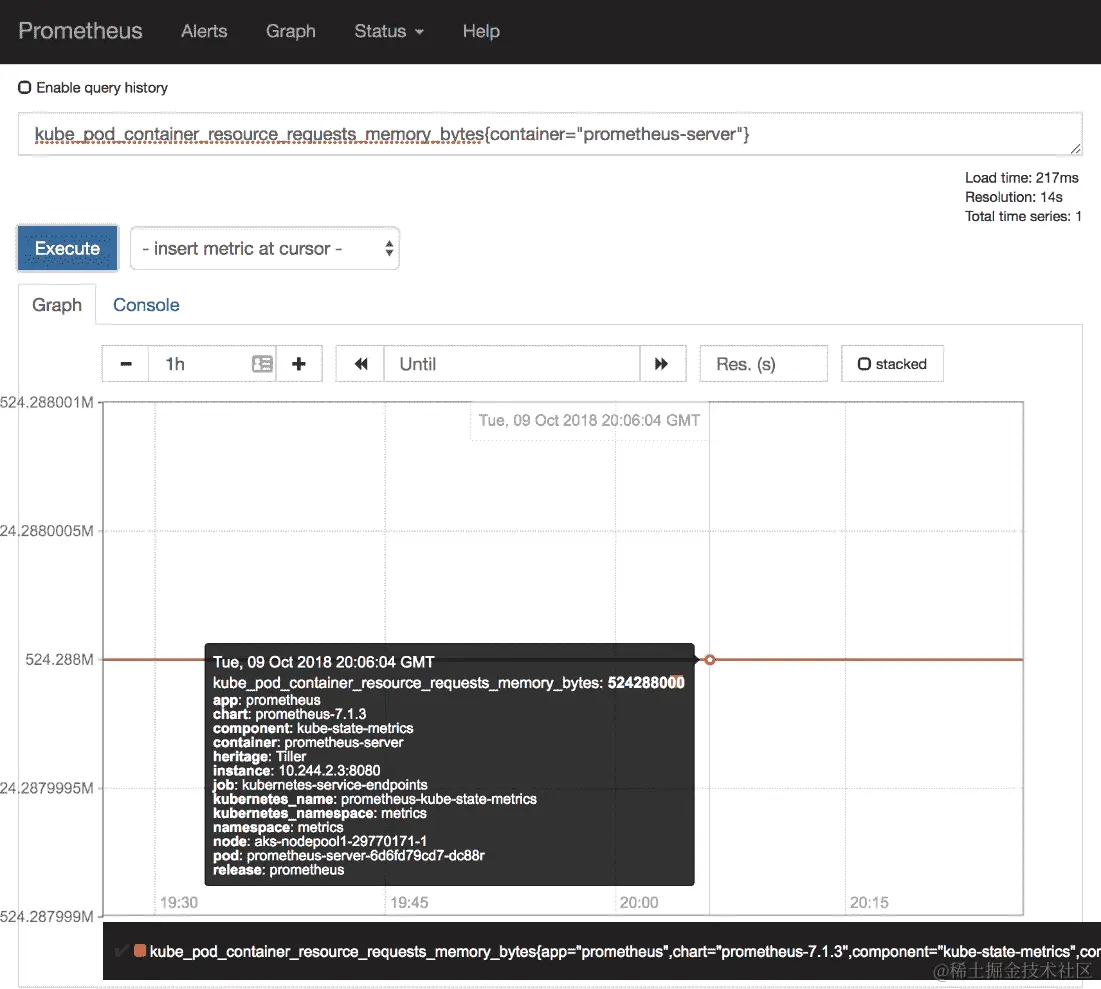Viewport: 1101px width, 989px height.
Task: Click the 19:30 x-axis label
Action: coord(179,903)
